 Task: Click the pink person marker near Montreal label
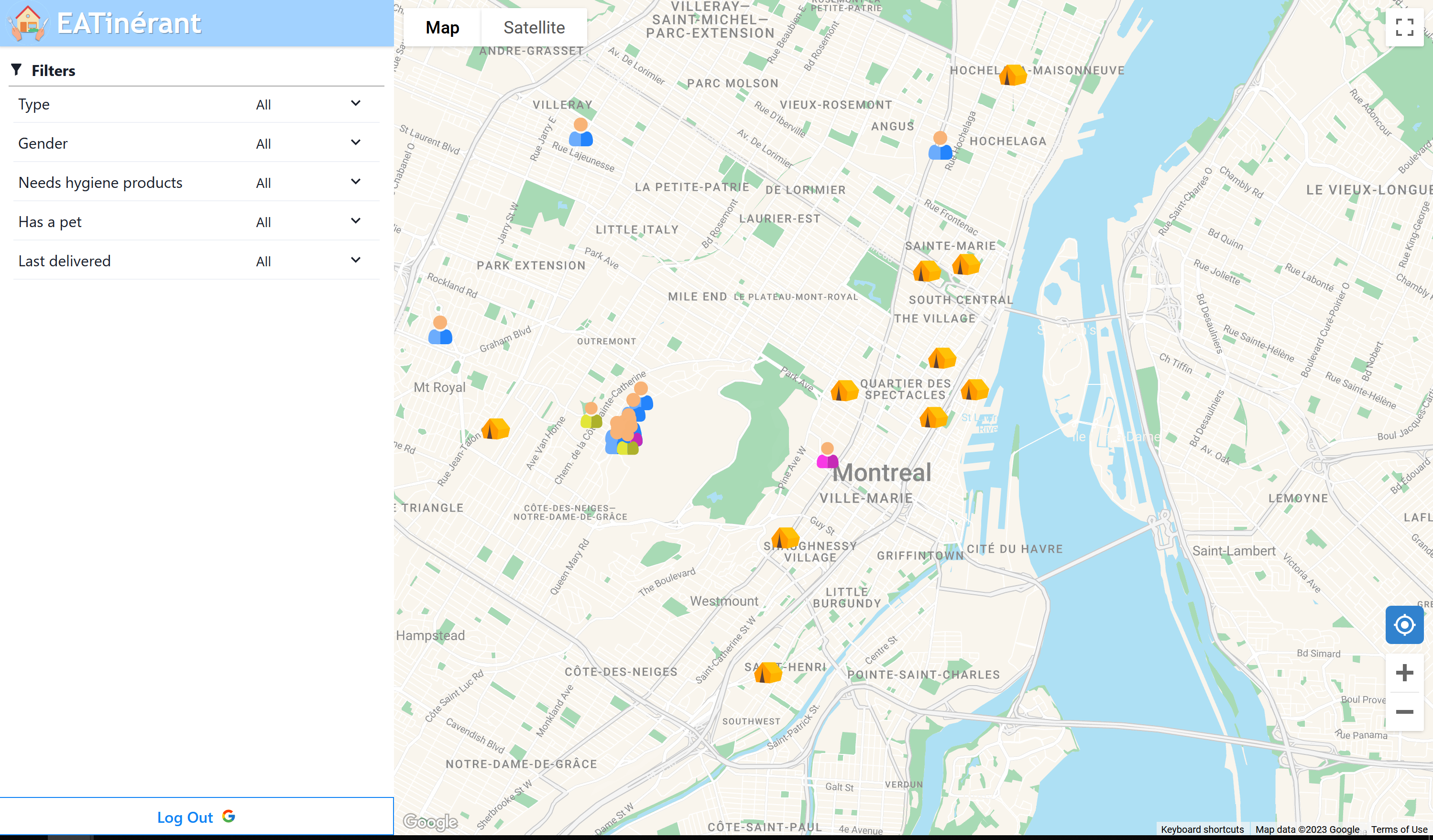point(827,456)
